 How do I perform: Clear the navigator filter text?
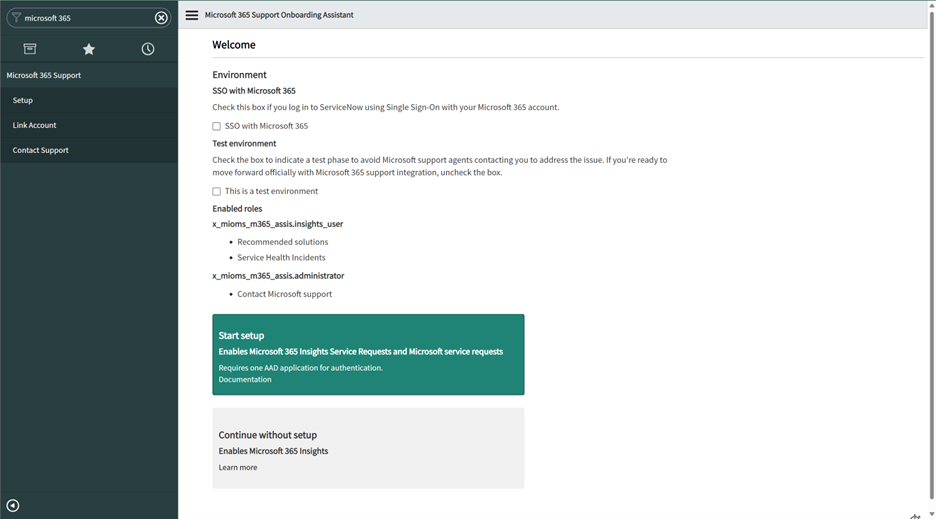[161, 18]
